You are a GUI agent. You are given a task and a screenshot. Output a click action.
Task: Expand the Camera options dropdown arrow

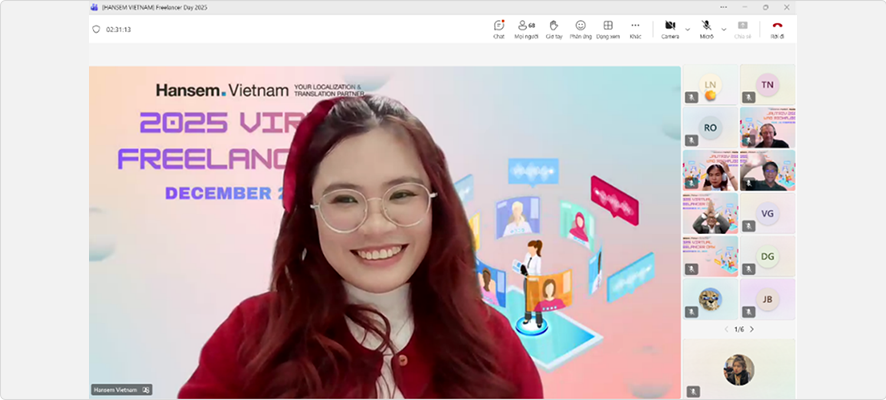[688, 29]
